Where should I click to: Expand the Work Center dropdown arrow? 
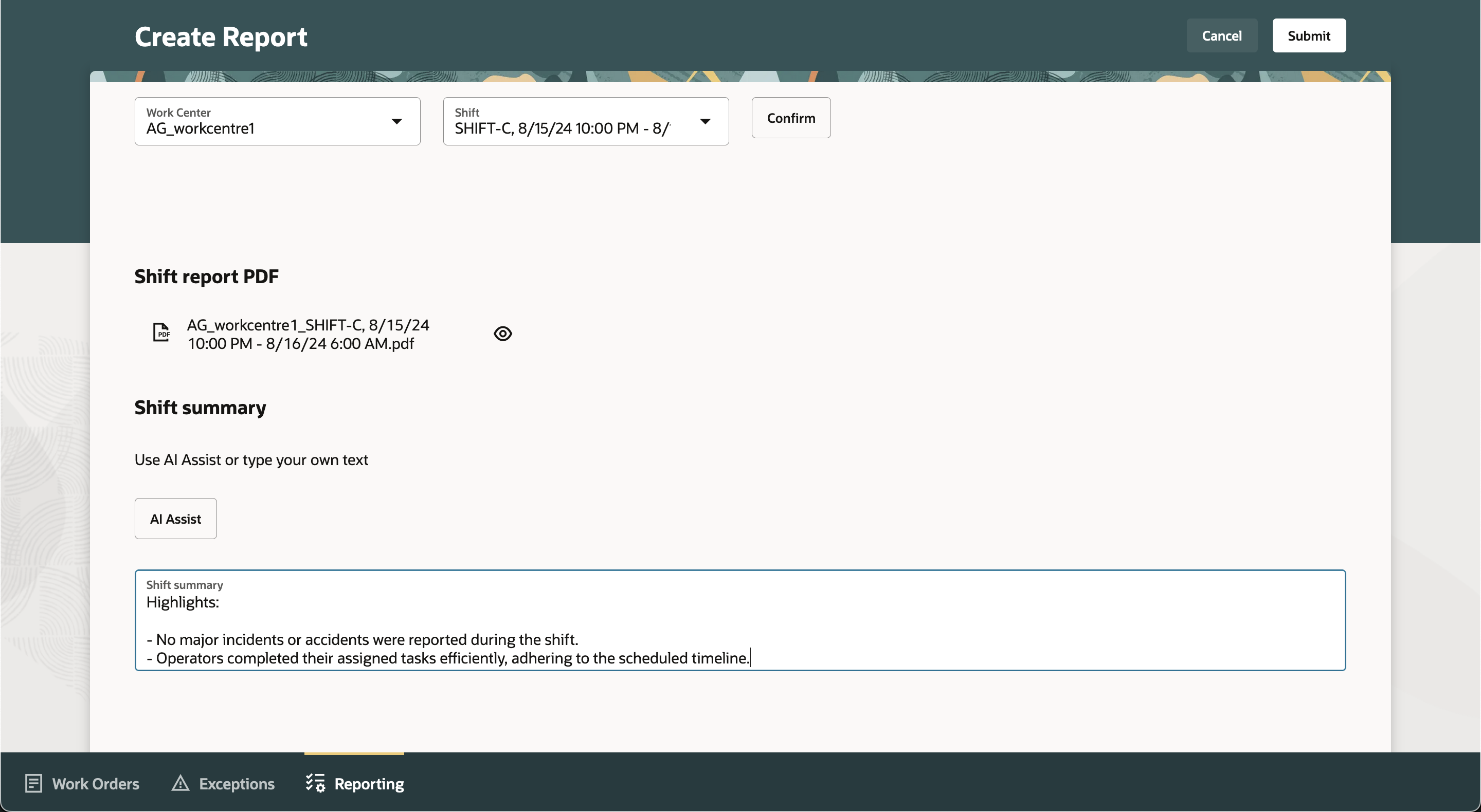tap(396, 121)
